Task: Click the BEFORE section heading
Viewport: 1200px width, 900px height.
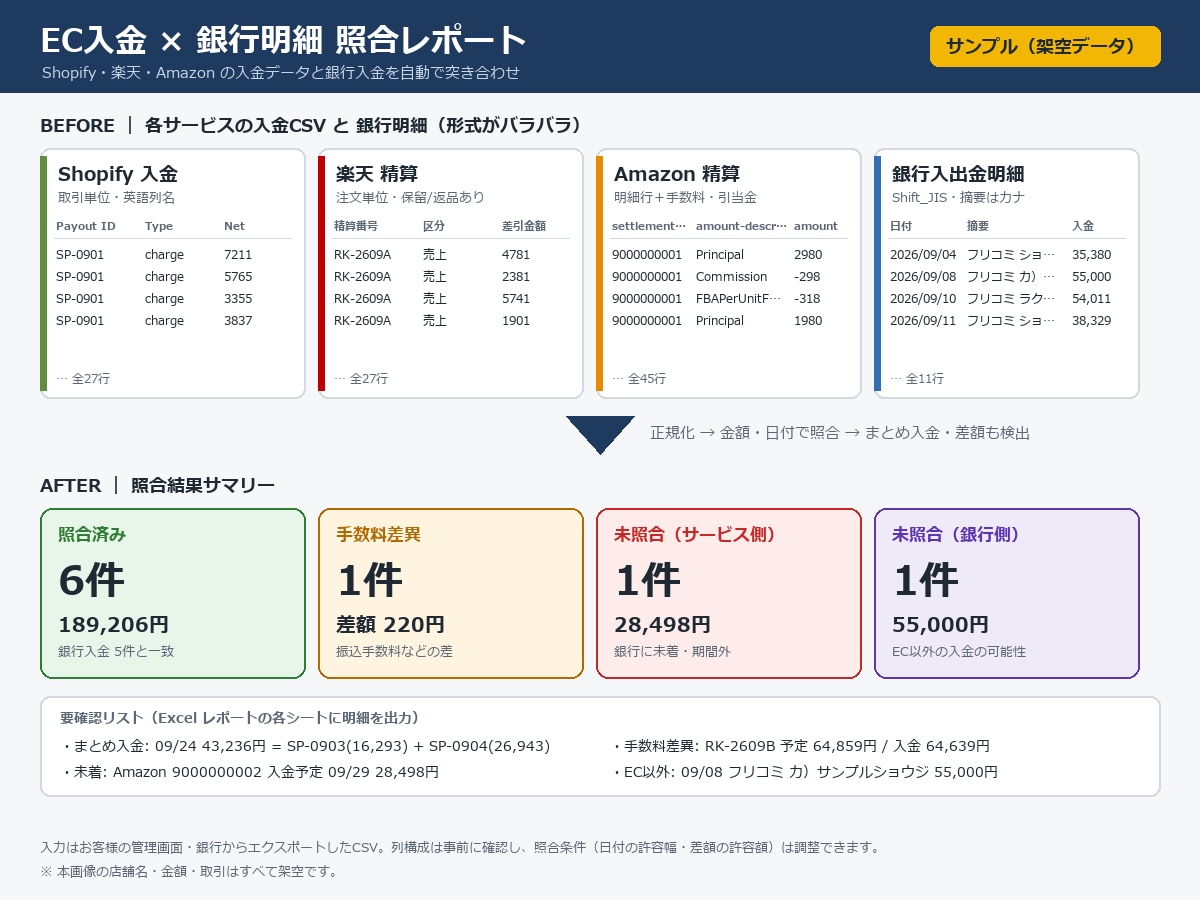Action: coord(311,126)
